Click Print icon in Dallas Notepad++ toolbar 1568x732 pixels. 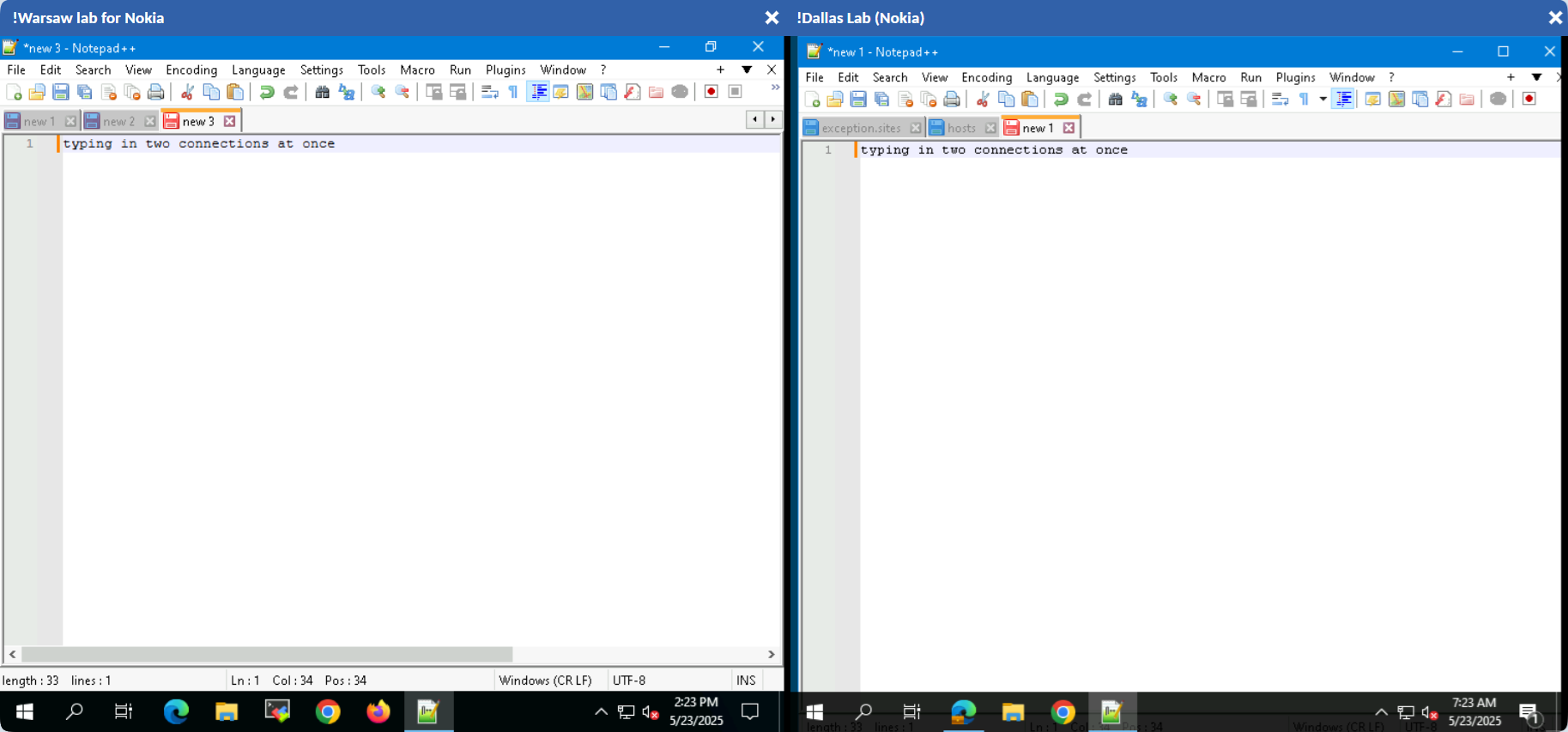click(x=952, y=100)
